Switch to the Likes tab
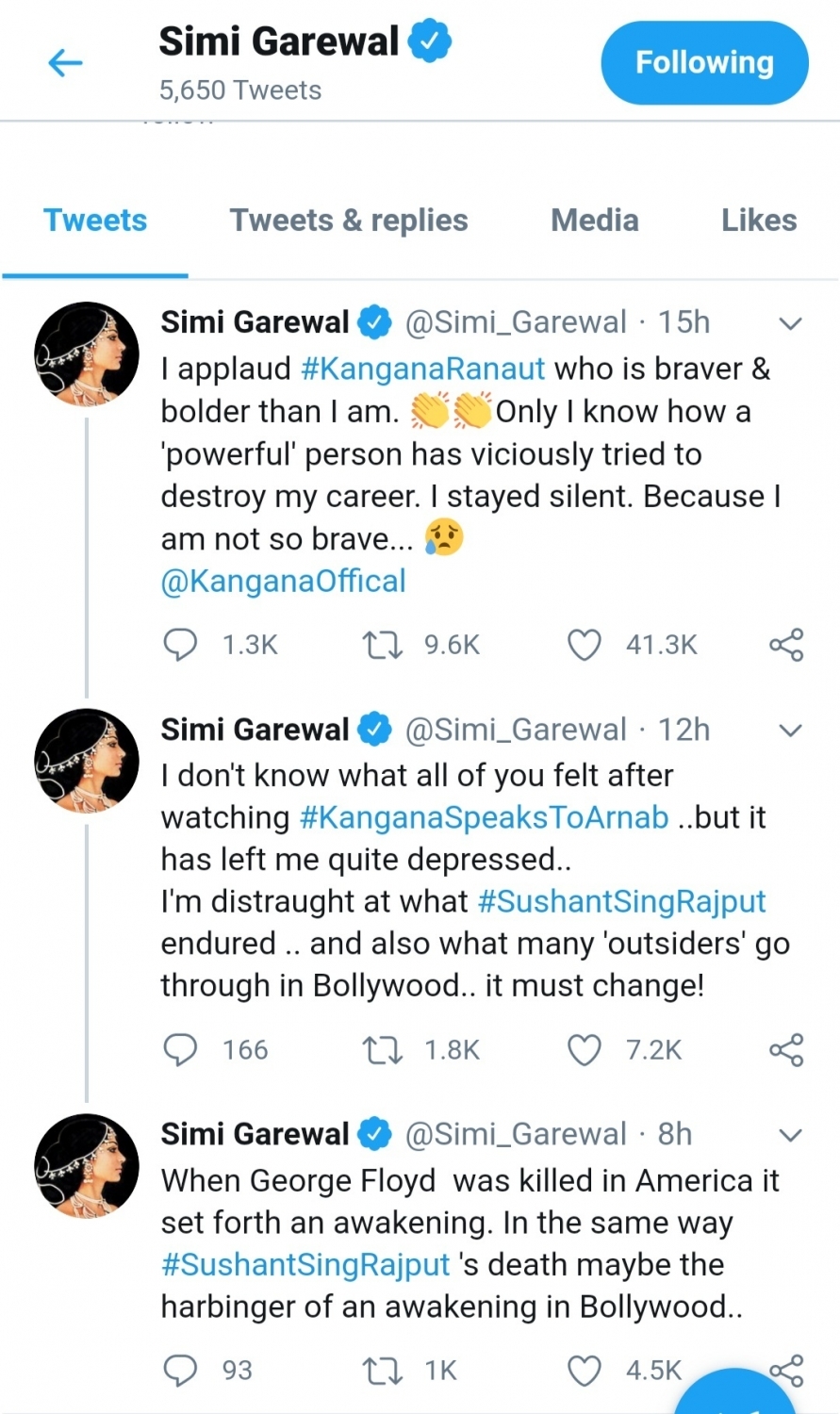Viewport: 840px width, 1414px height. pyautogui.click(x=759, y=221)
